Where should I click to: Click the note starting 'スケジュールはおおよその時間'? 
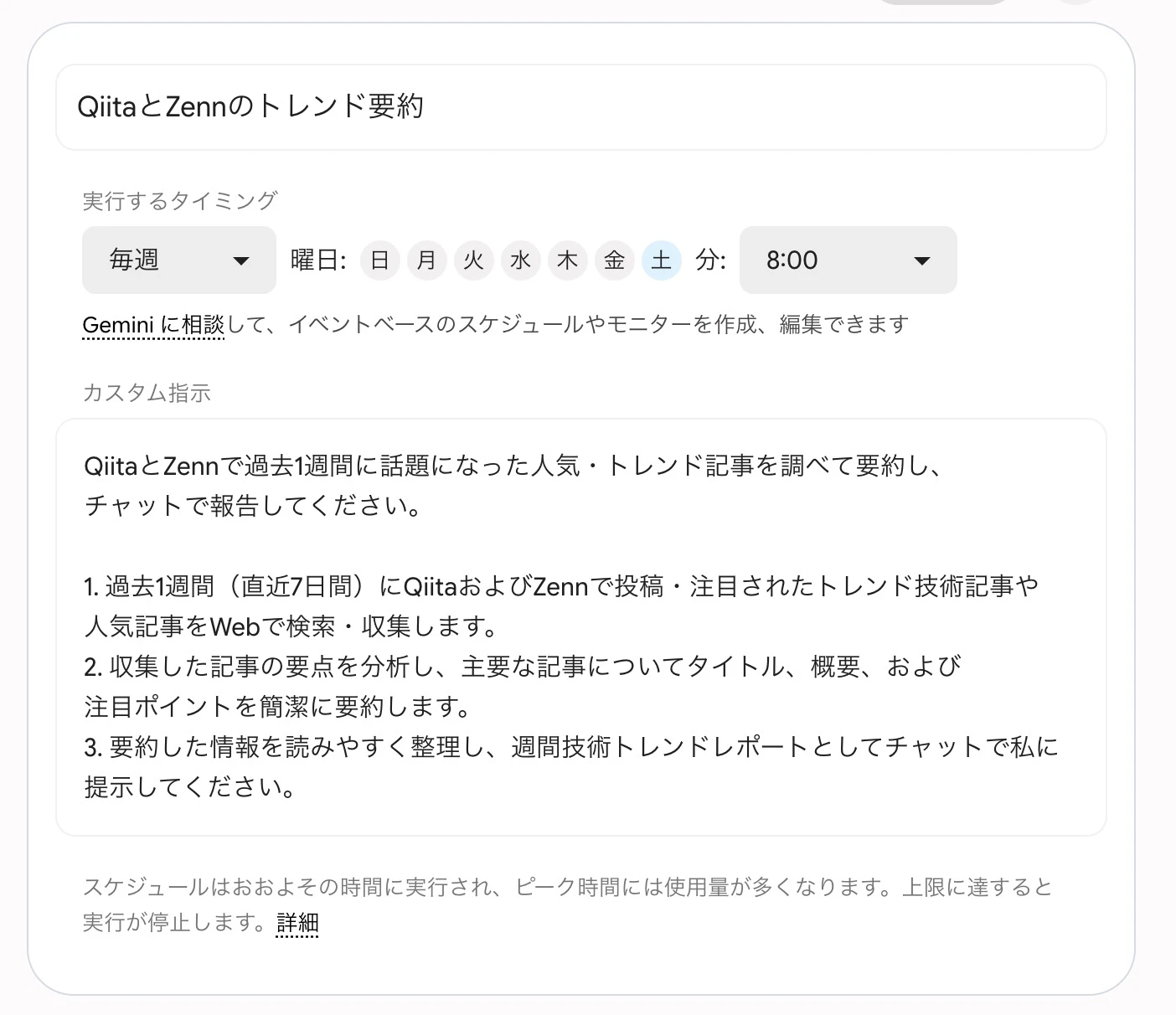click(x=568, y=904)
